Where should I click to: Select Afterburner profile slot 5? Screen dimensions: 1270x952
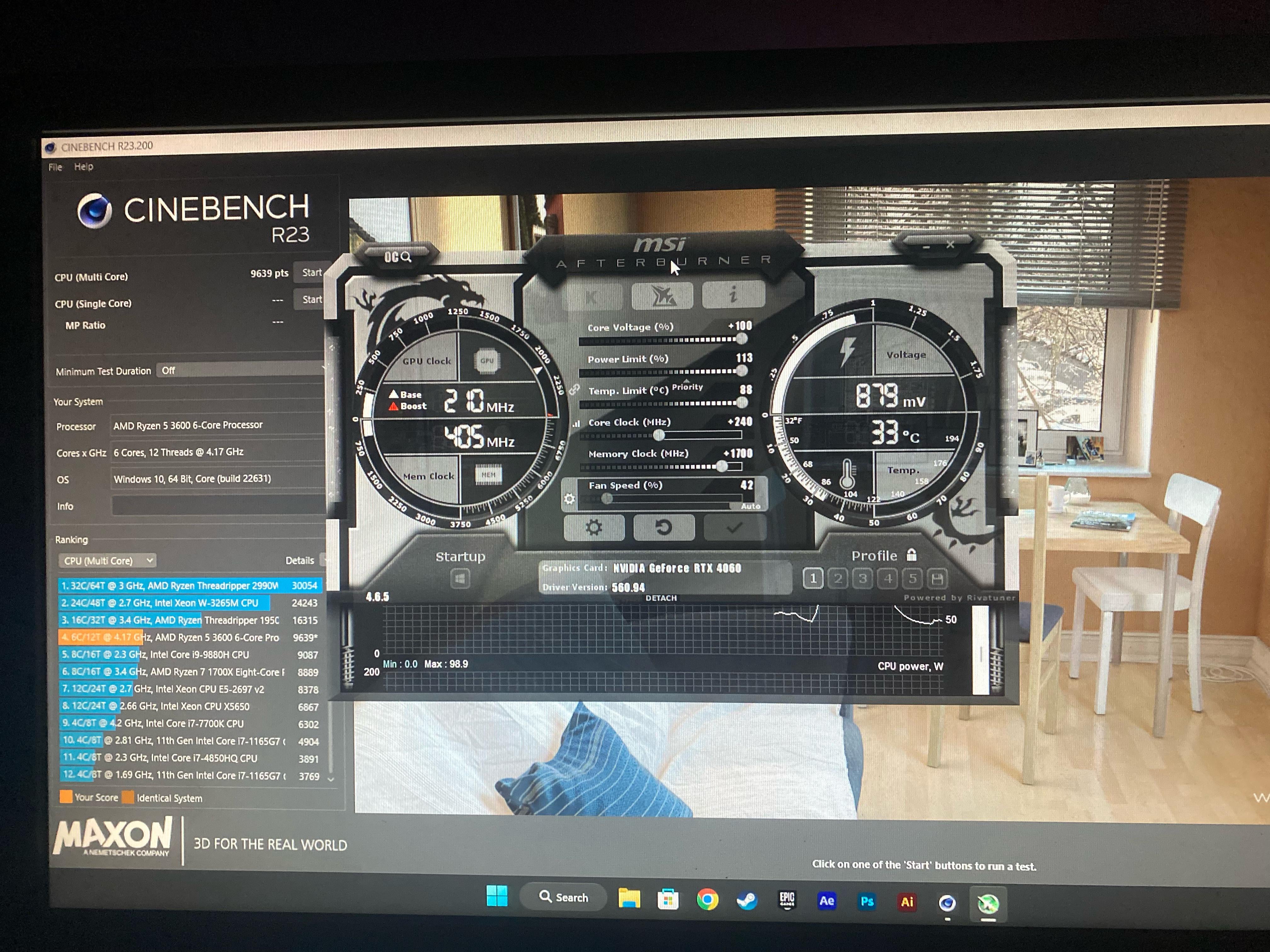click(912, 578)
